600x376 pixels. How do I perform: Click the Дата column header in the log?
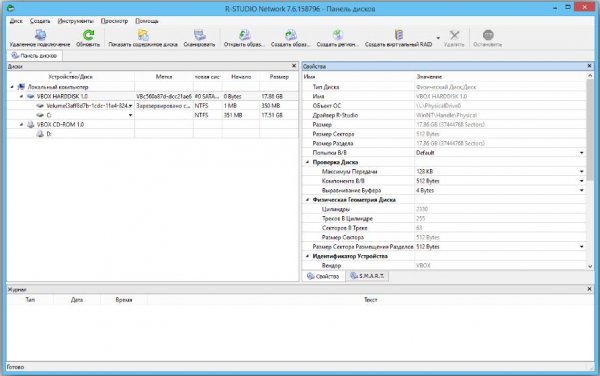(x=77, y=299)
